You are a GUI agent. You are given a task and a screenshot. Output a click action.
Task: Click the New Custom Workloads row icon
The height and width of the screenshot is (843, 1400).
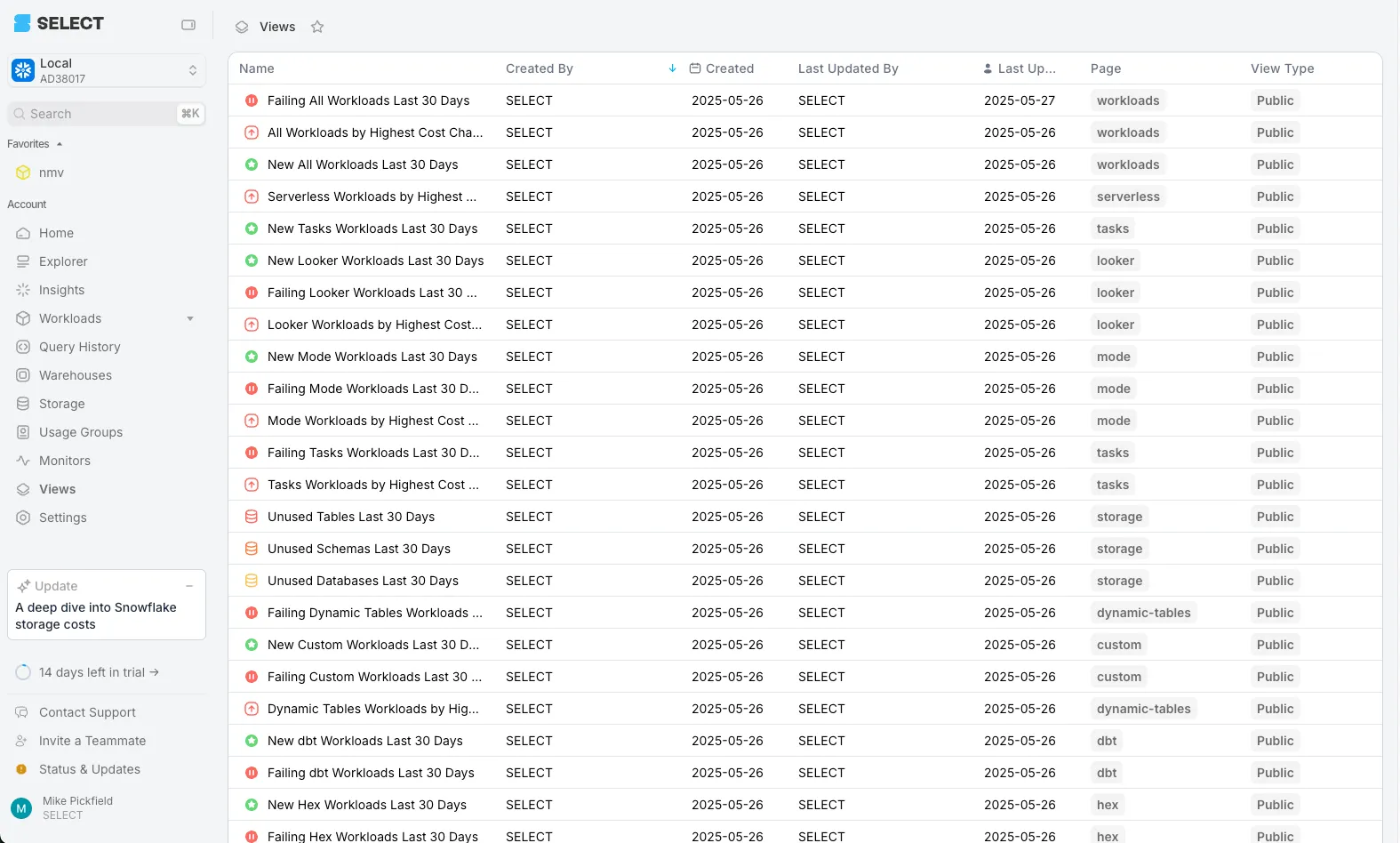click(252, 645)
